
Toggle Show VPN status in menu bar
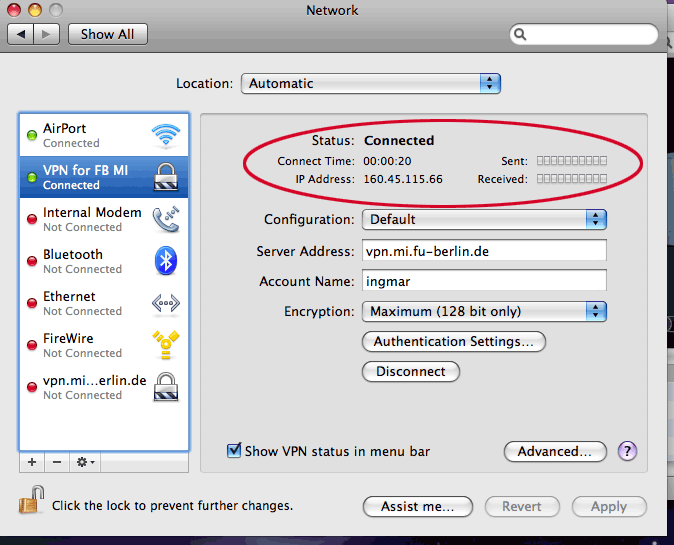pos(235,451)
